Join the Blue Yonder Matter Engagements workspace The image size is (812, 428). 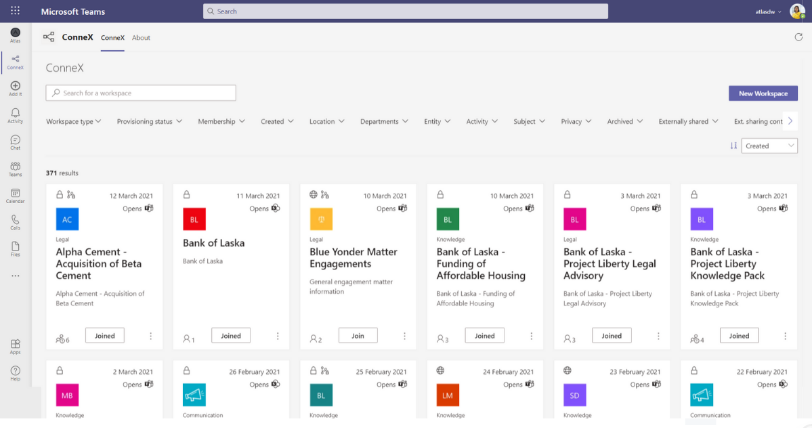(358, 336)
